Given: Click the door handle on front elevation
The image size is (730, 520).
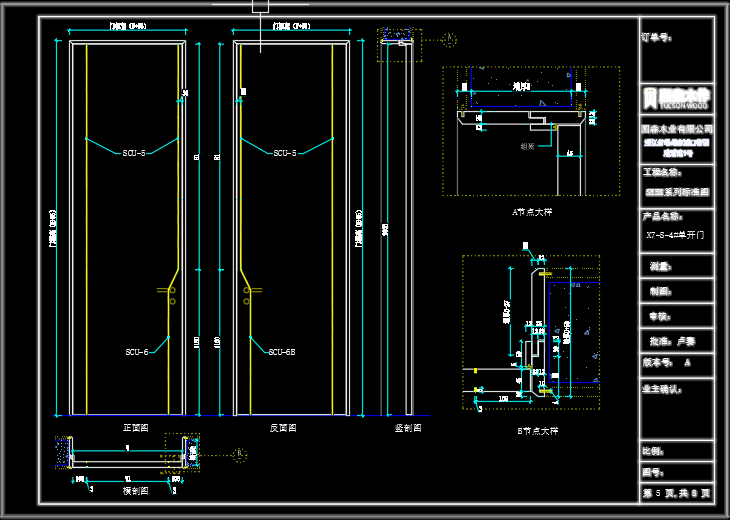Looking at the screenshot, I should (x=170, y=294).
